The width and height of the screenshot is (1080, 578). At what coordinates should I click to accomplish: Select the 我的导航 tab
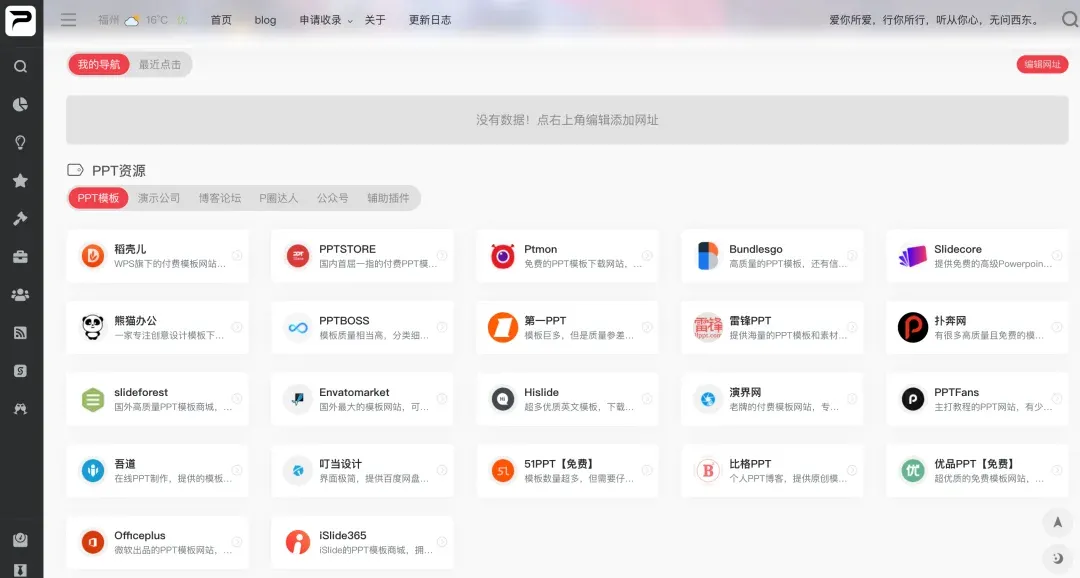point(98,65)
